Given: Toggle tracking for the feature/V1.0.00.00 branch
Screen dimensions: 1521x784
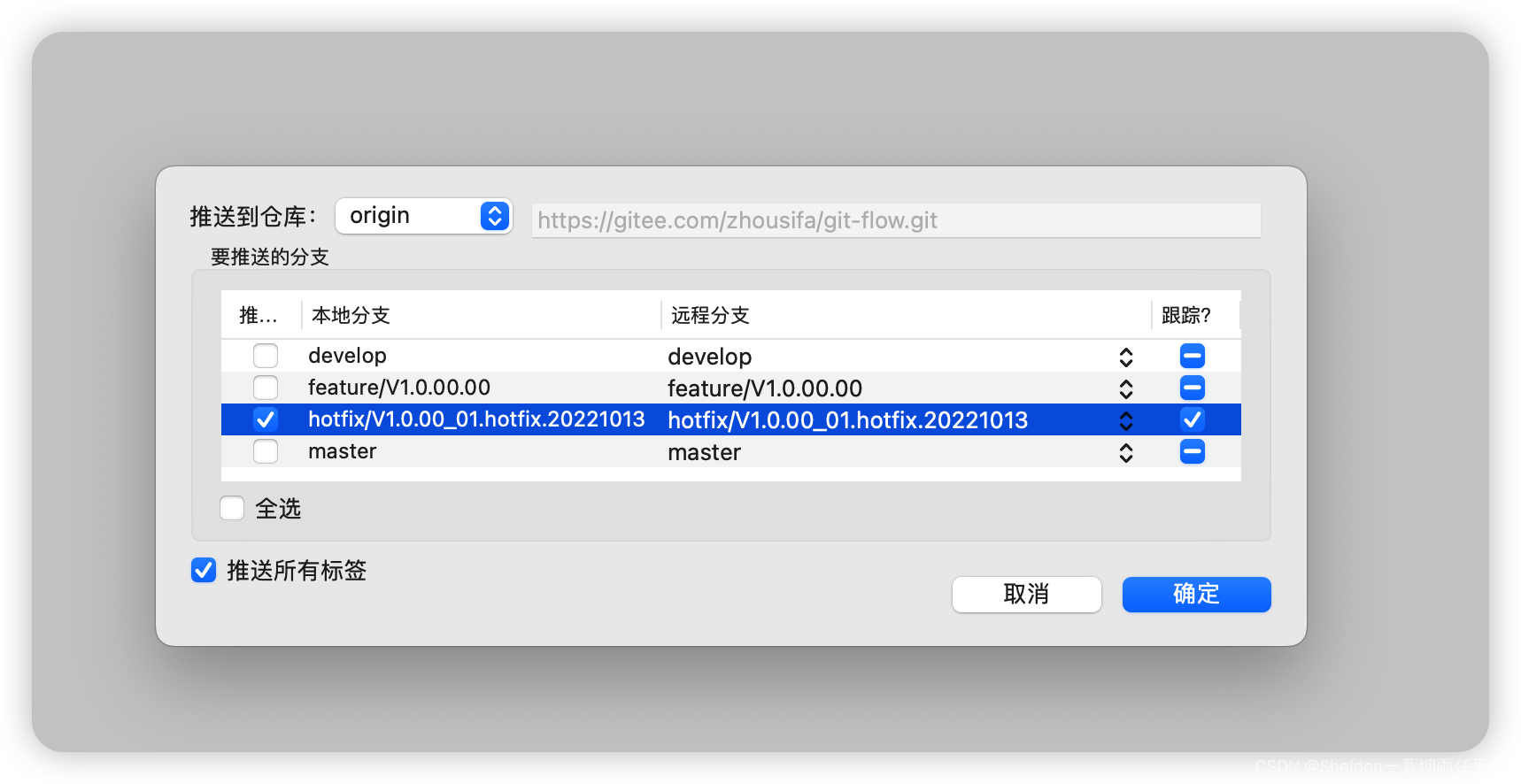Looking at the screenshot, I should (1193, 388).
